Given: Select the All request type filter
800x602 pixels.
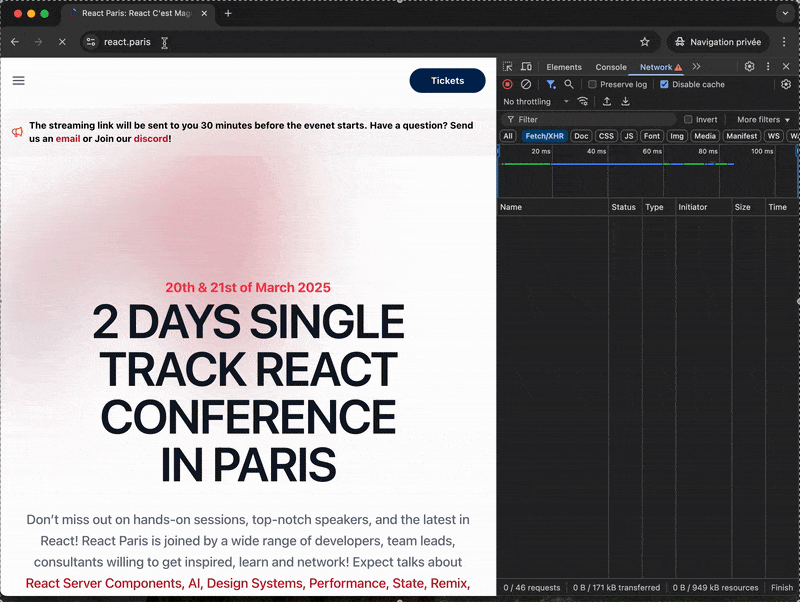Looking at the screenshot, I should 508,136.
